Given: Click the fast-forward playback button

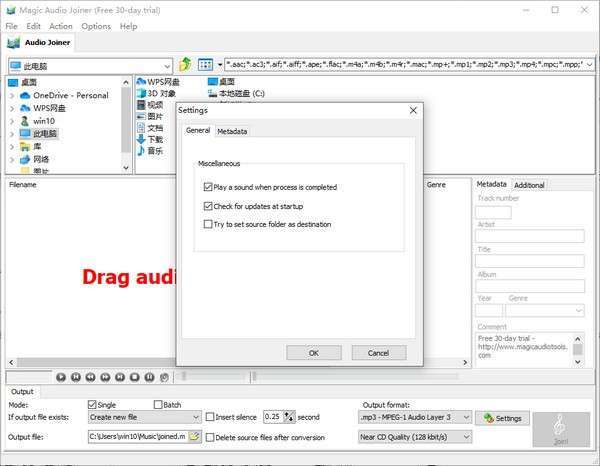Looking at the screenshot, I should 105,377.
